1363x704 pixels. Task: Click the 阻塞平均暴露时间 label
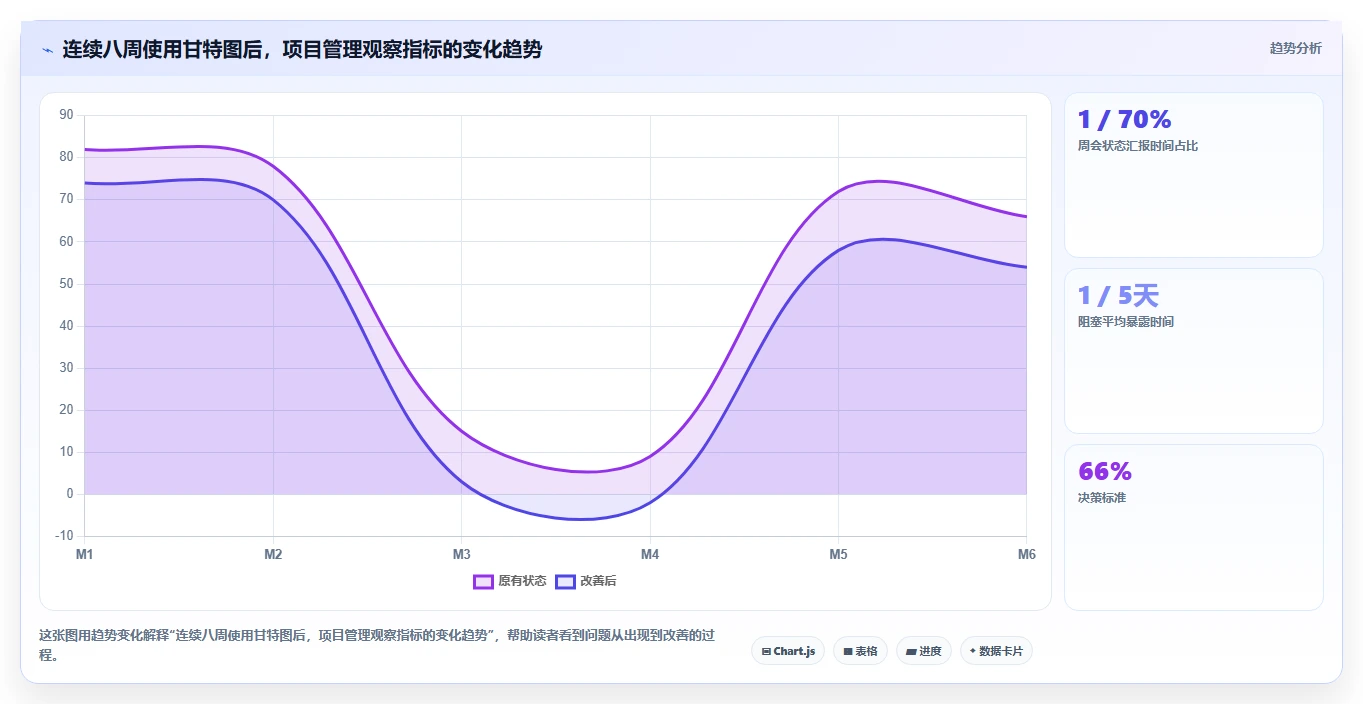1126,322
